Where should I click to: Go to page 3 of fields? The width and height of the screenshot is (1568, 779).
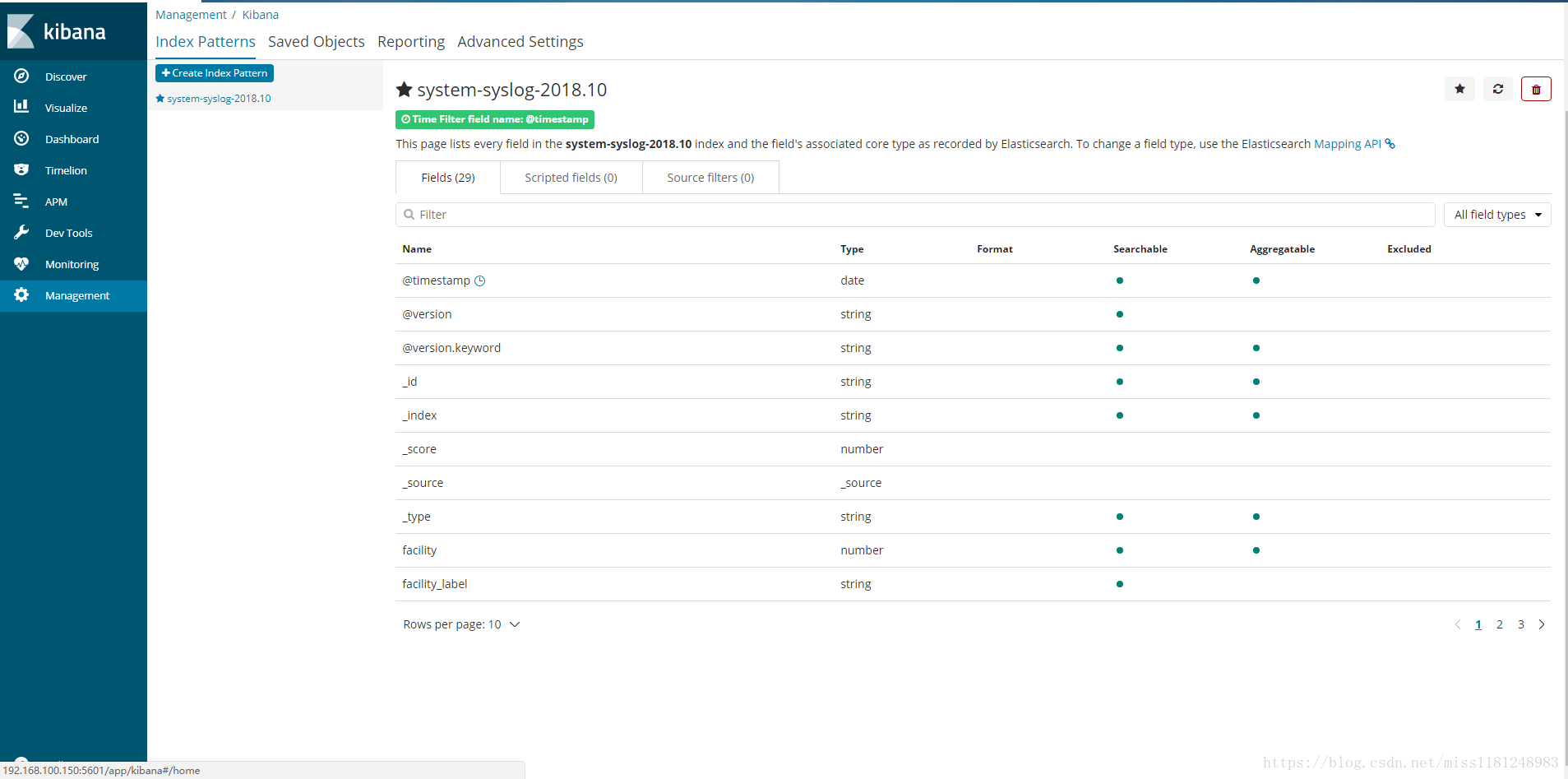pos(1521,624)
